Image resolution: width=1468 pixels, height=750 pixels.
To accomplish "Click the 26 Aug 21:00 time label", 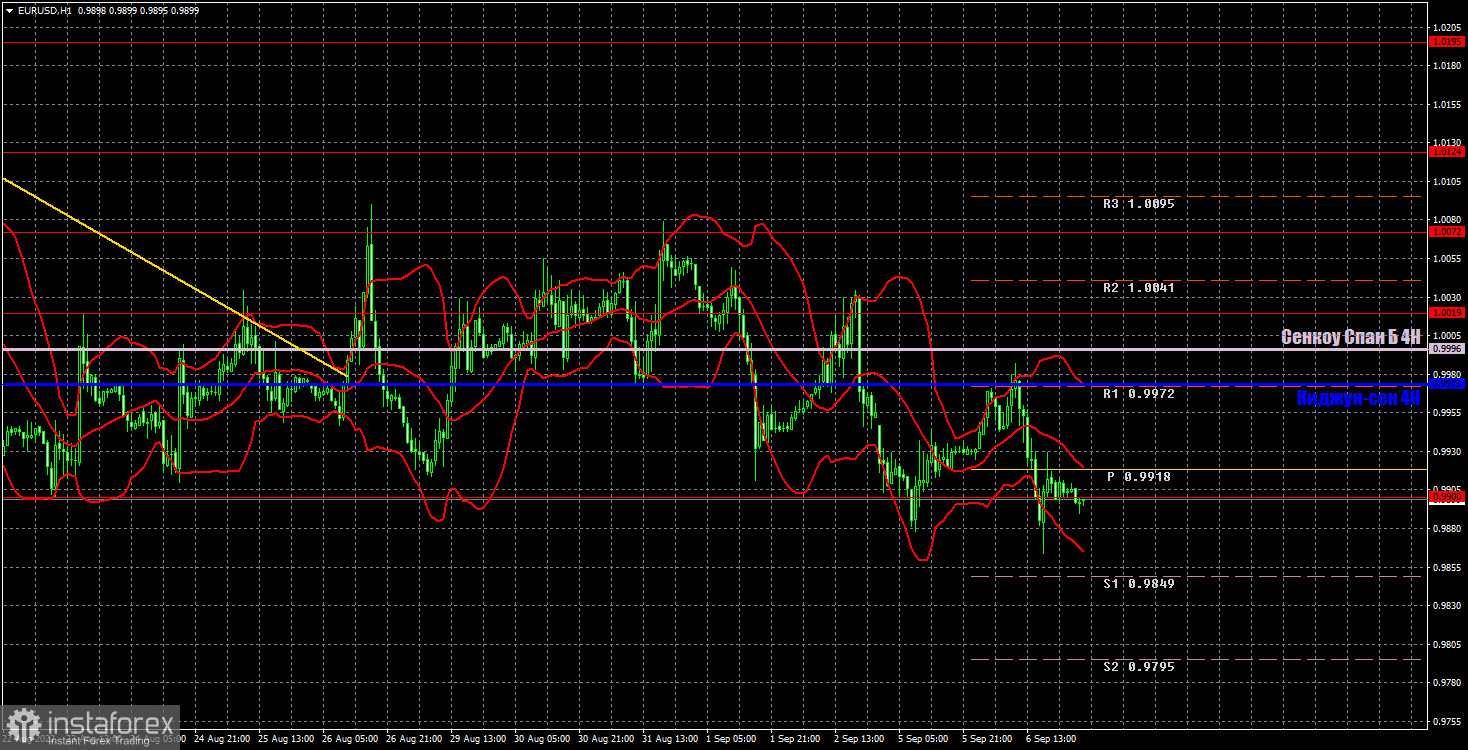I will coord(413,739).
